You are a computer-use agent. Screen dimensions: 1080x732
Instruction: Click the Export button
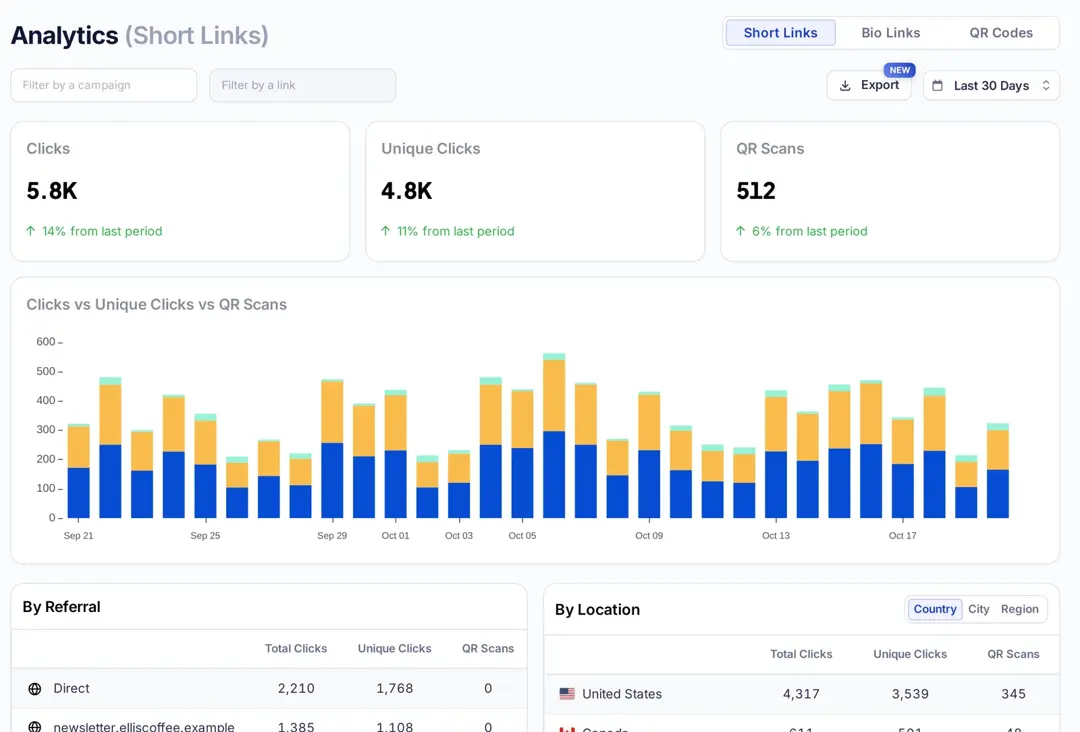click(x=869, y=85)
